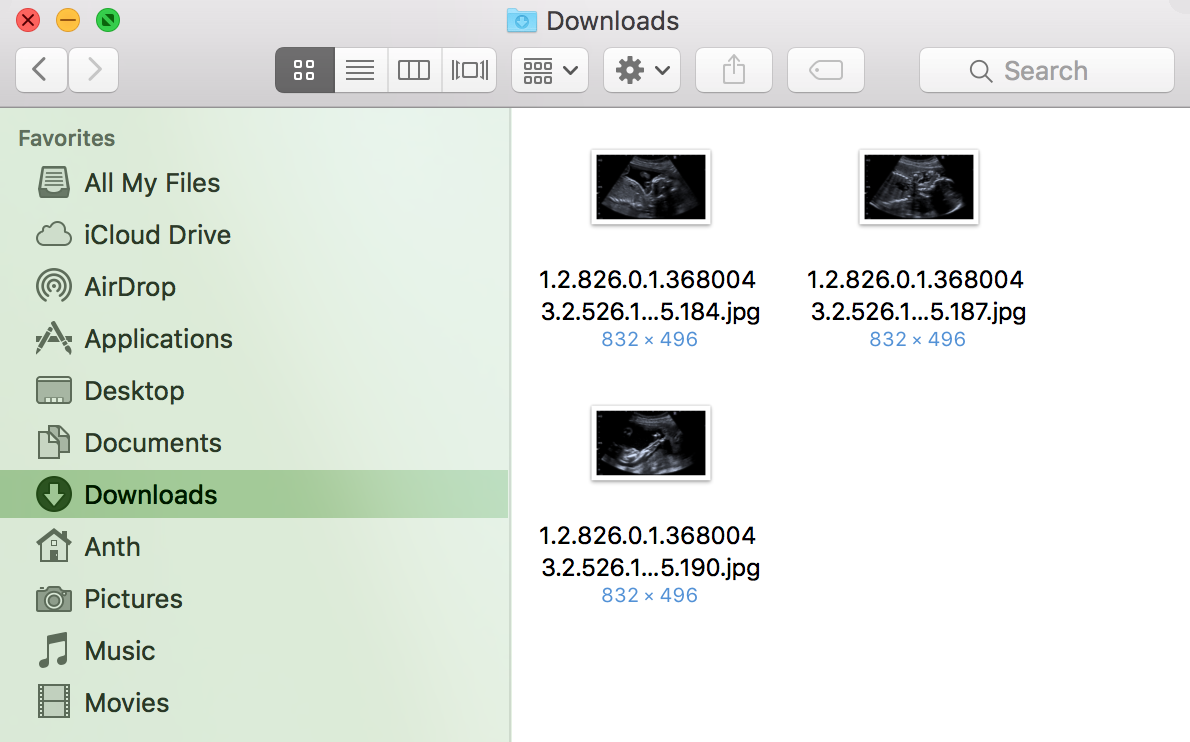This screenshot has width=1190, height=742.
Task: Open Anth home folder in sidebar
Action: point(254,547)
